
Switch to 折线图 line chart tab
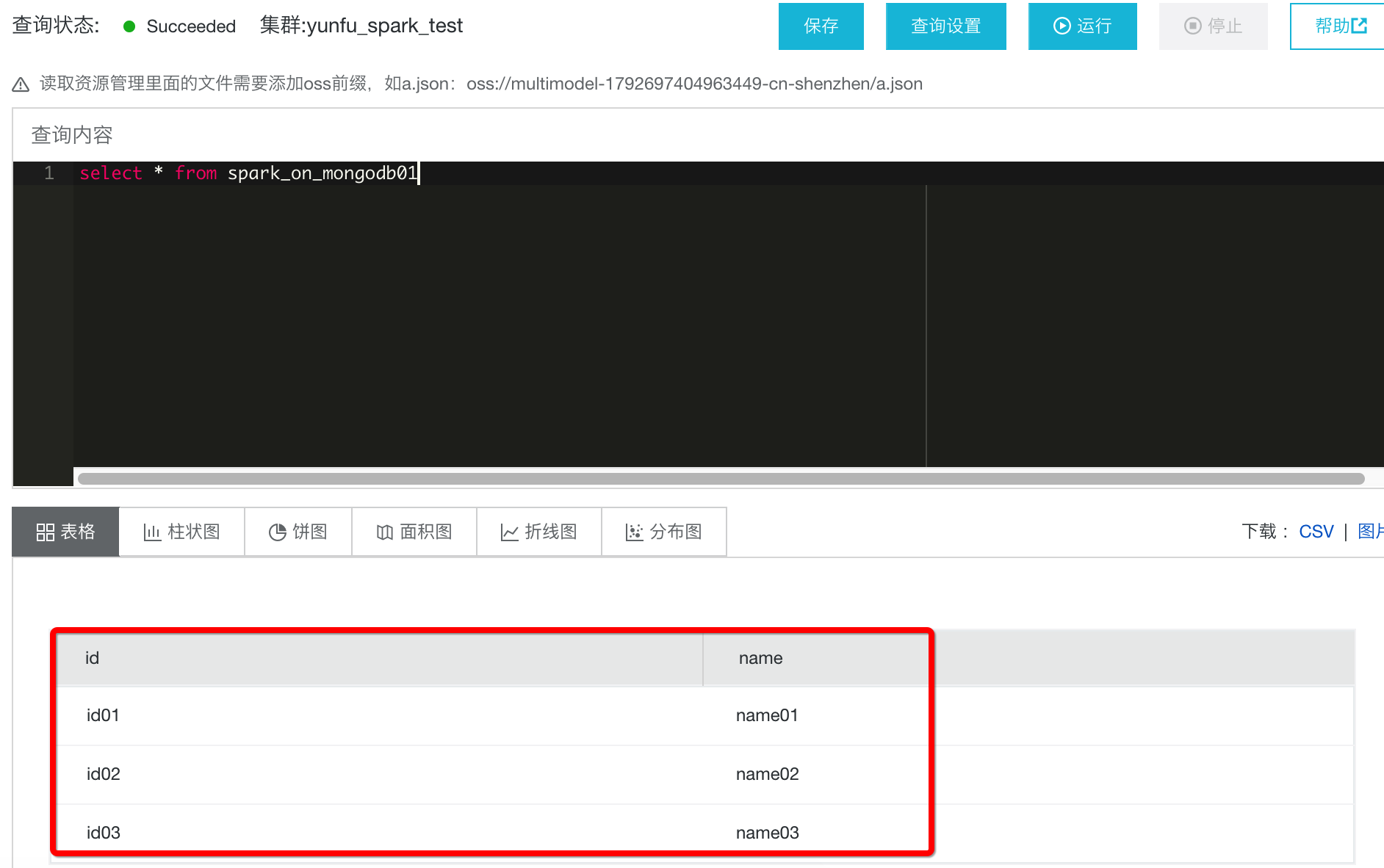pyautogui.click(x=539, y=532)
